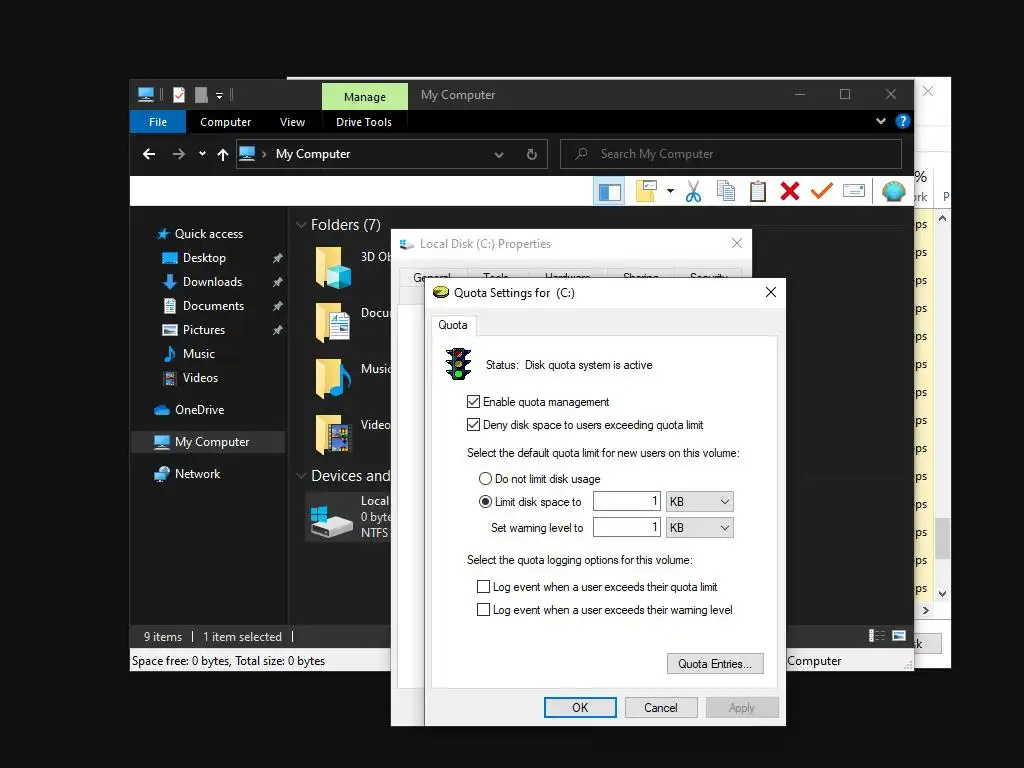Click Cancel in Quota Settings dialog

(x=661, y=707)
